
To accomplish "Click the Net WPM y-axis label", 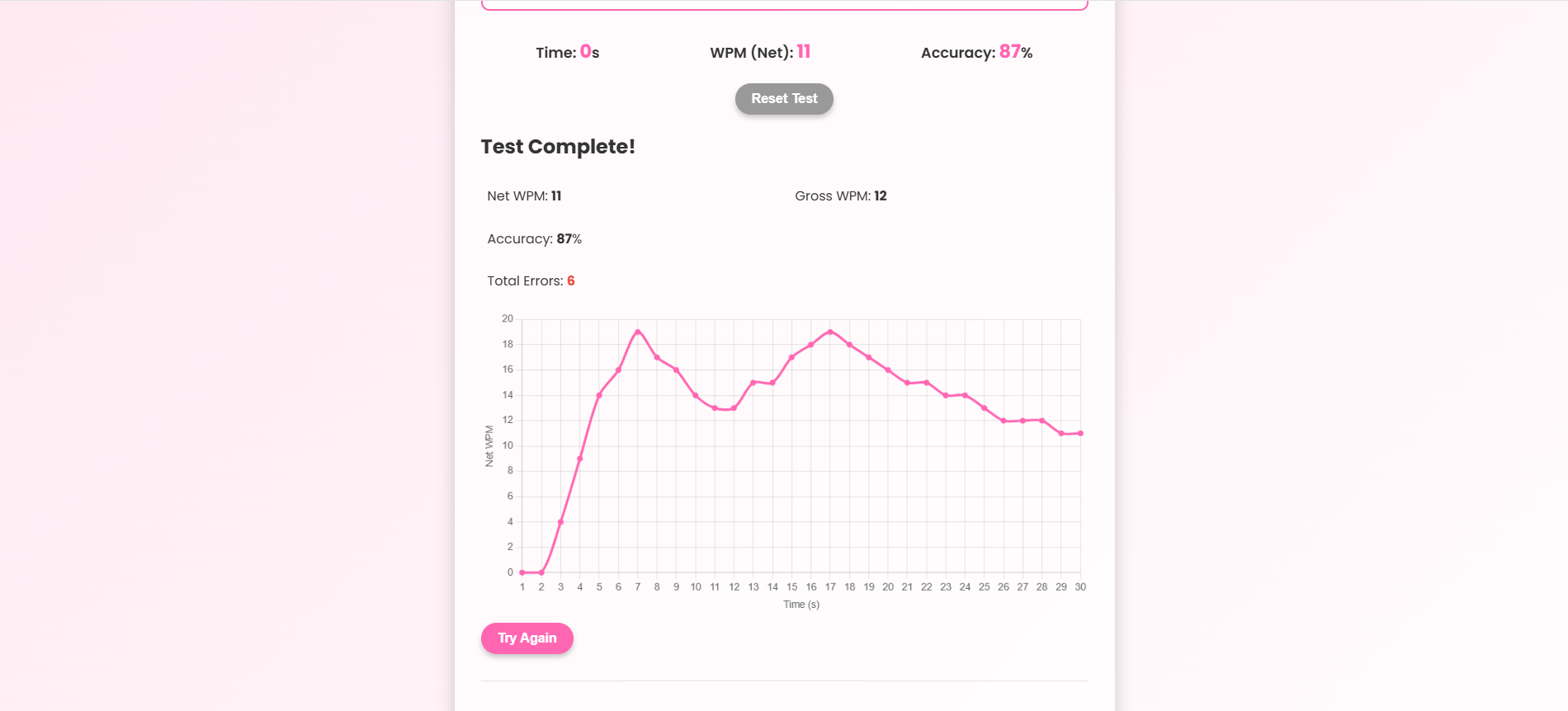I will tap(489, 446).
